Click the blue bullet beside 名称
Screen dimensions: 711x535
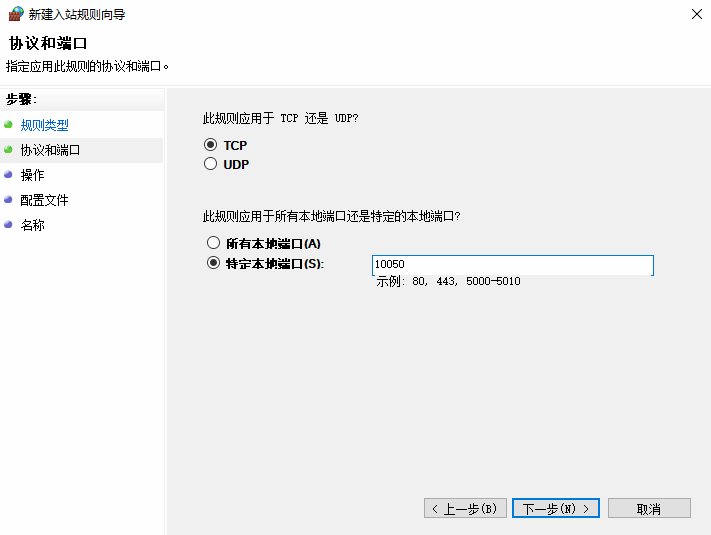tap(8, 224)
